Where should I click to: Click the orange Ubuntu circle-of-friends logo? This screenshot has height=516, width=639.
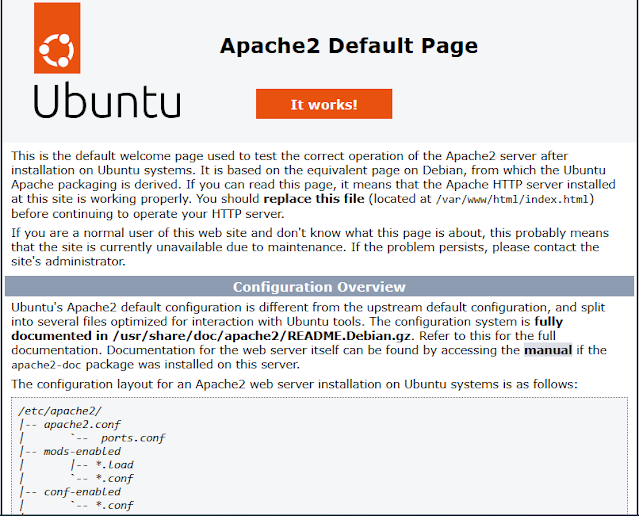57,38
